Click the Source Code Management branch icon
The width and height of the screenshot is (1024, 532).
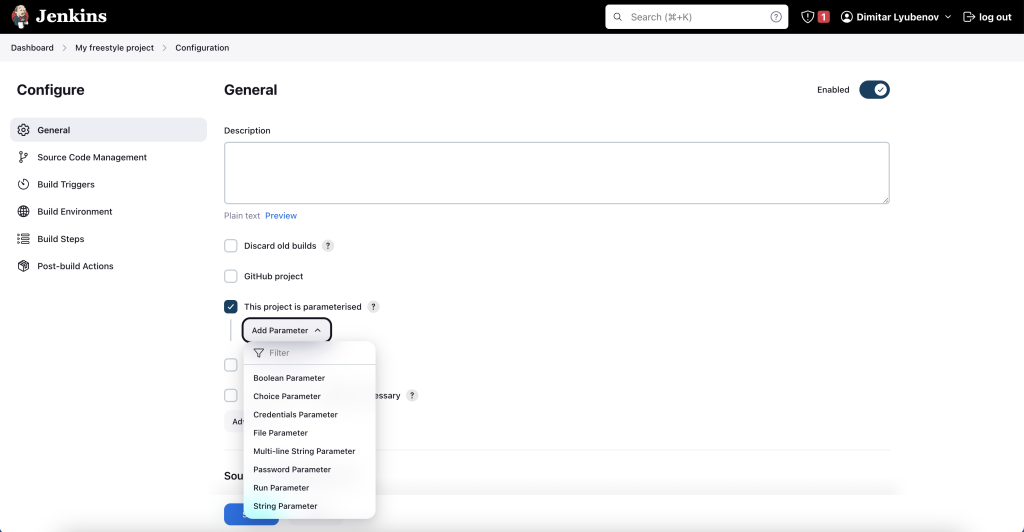(x=24, y=157)
